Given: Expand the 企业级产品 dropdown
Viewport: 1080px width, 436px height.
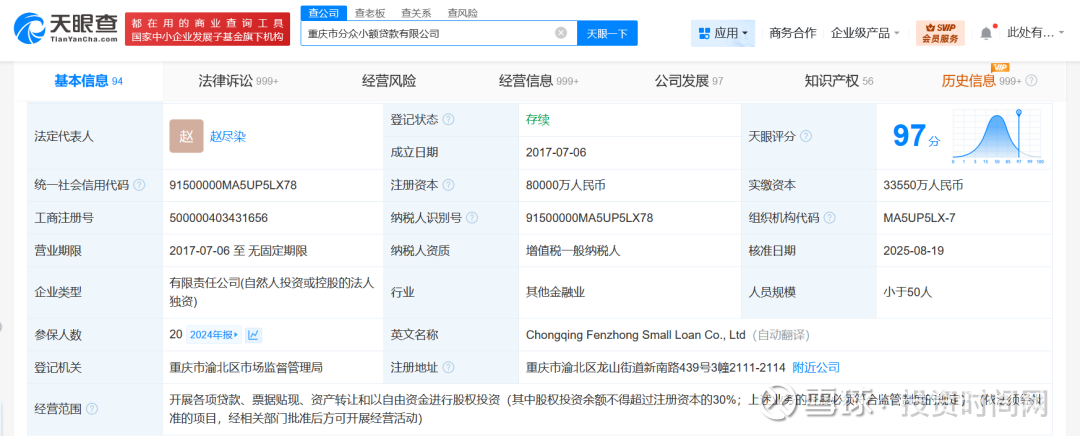Looking at the screenshot, I should (866, 32).
